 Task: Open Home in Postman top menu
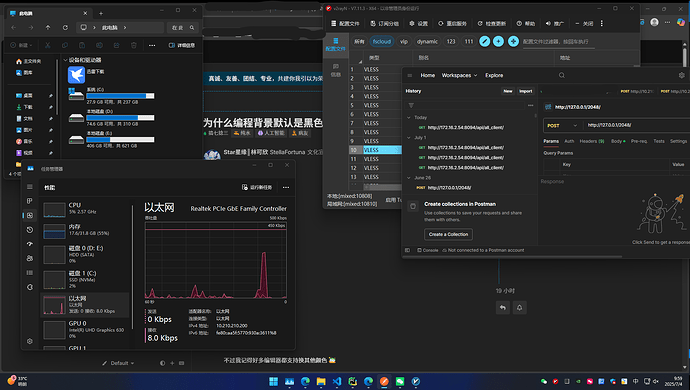[427, 75]
